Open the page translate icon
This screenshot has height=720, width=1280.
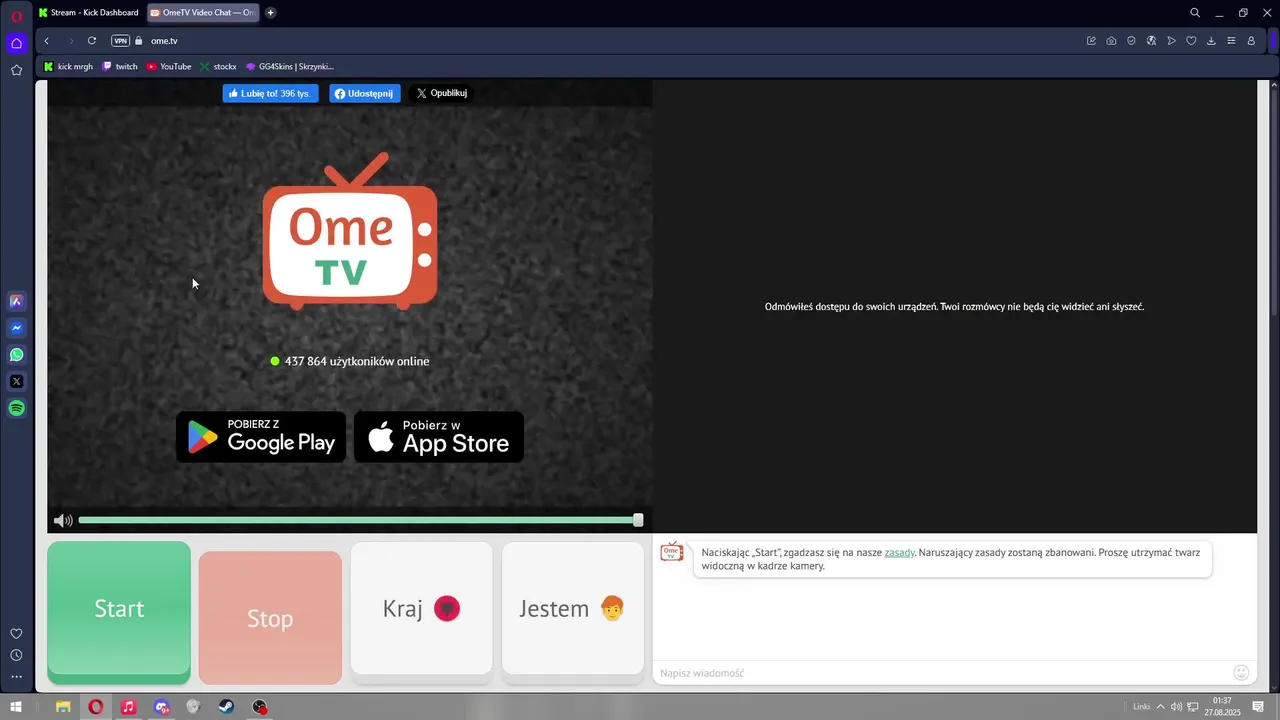click(x=1151, y=41)
